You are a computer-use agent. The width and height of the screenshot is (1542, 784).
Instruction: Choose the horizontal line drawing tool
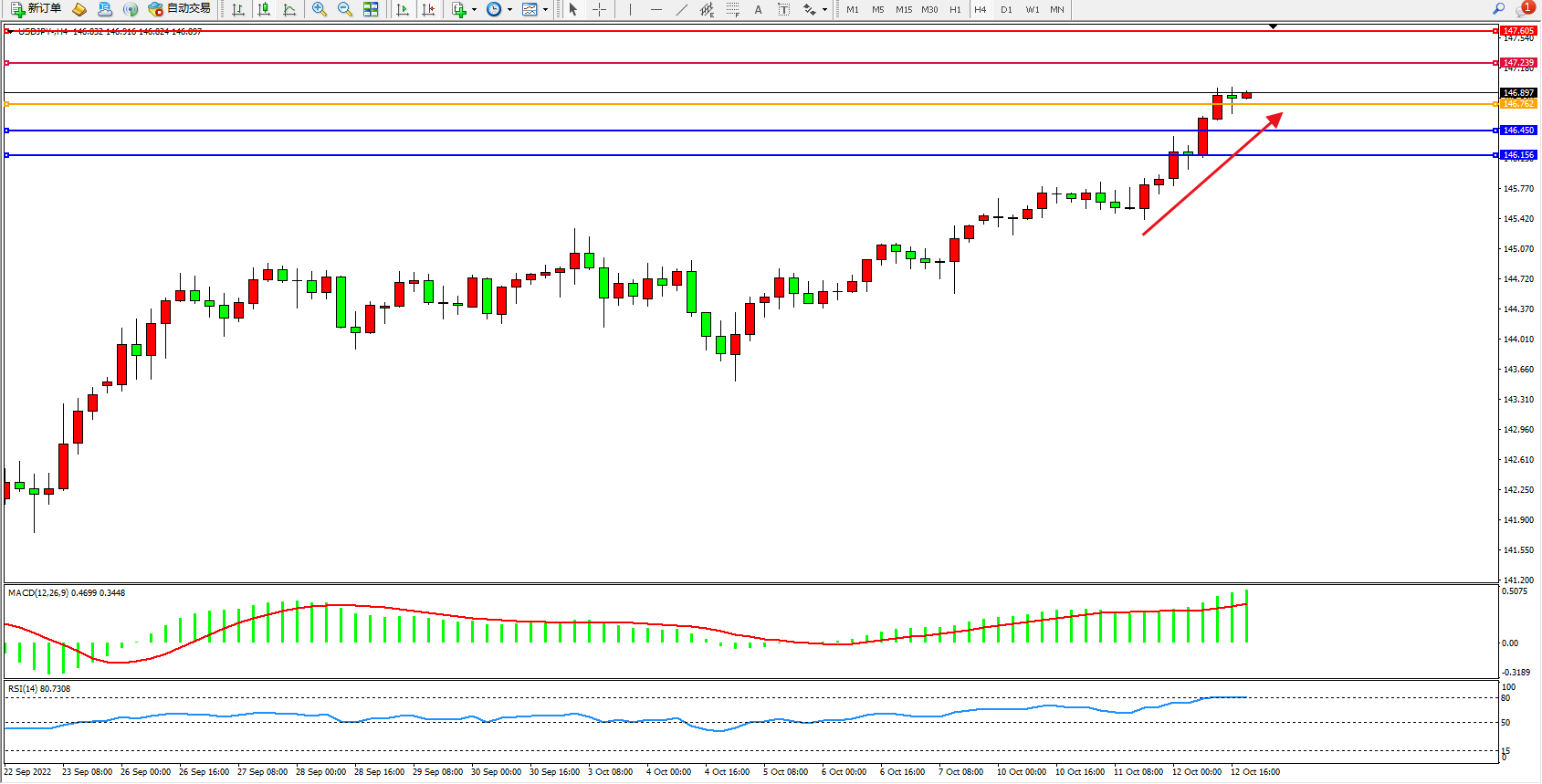coord(656,9)
